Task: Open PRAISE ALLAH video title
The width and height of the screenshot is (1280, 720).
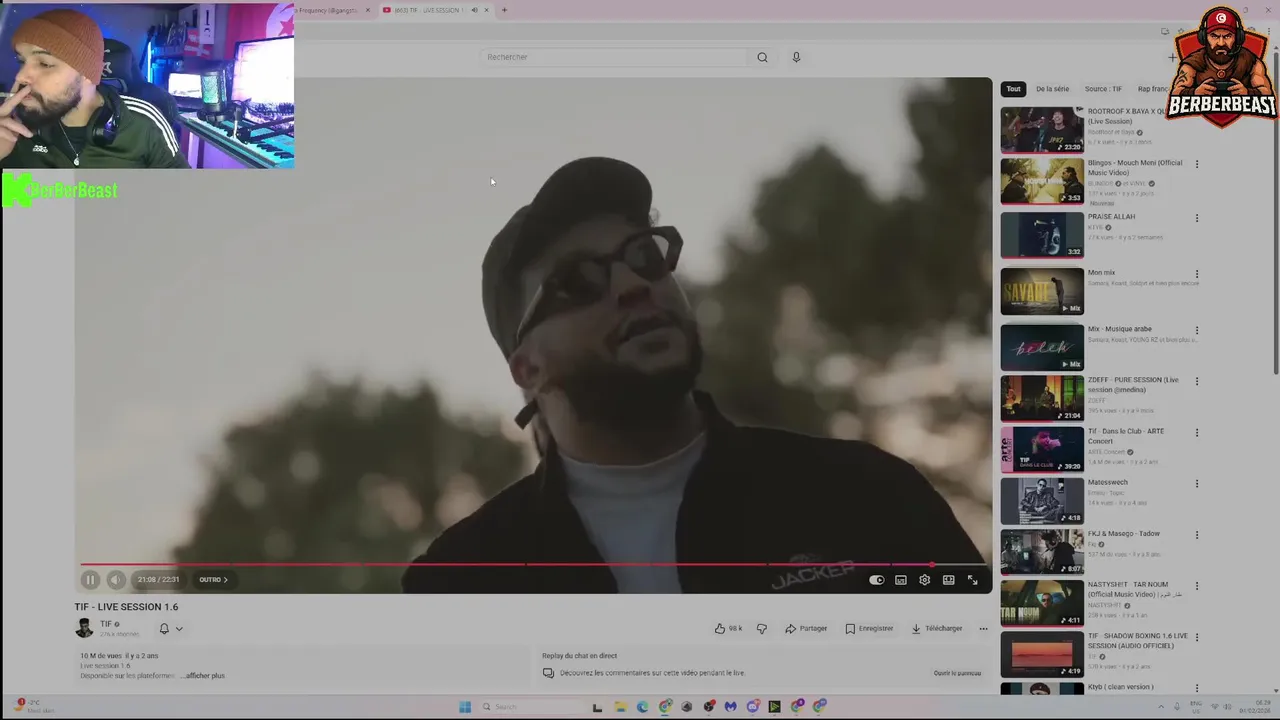Action: click(x=1111, y=217)
